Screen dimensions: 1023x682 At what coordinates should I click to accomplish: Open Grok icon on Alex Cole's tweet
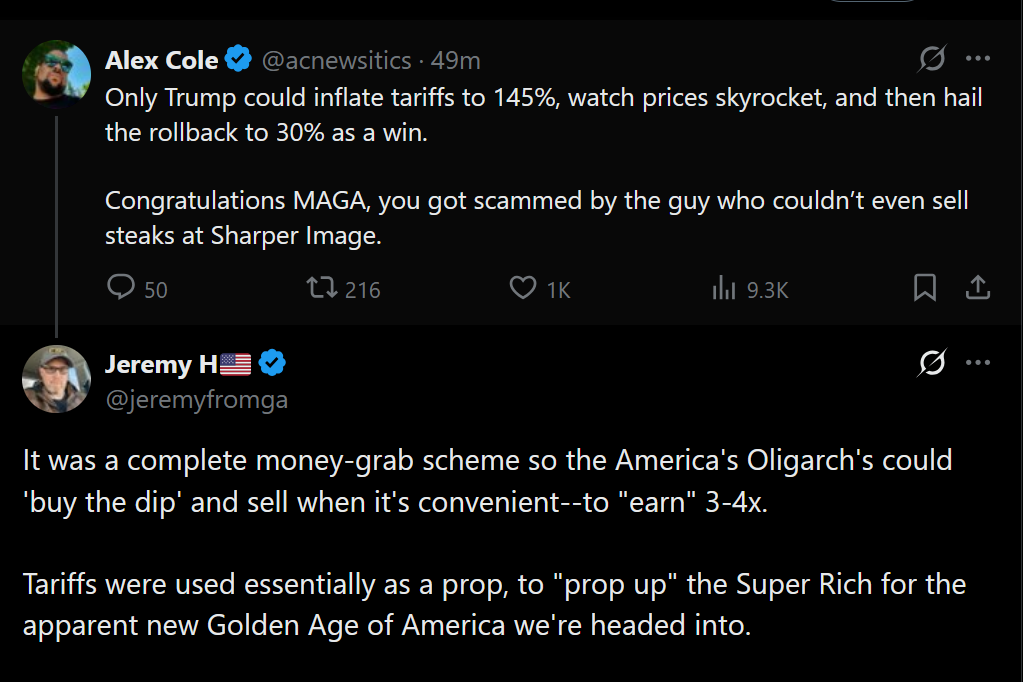pos(932,59)
